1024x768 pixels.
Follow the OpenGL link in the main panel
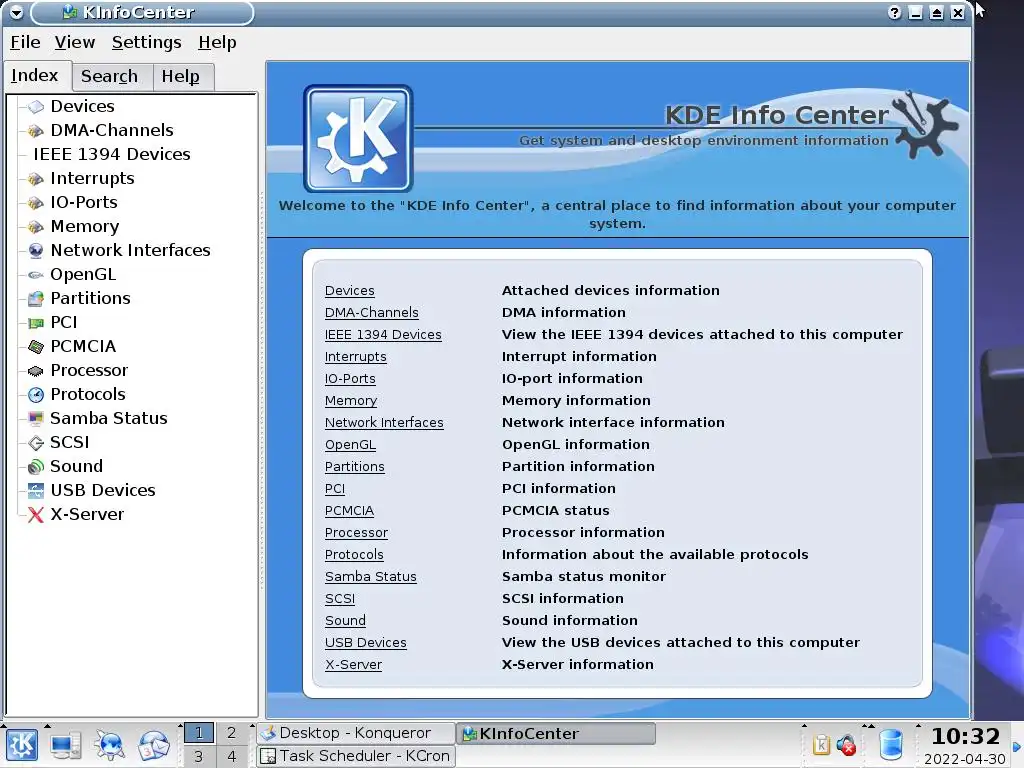pos(350,445)
